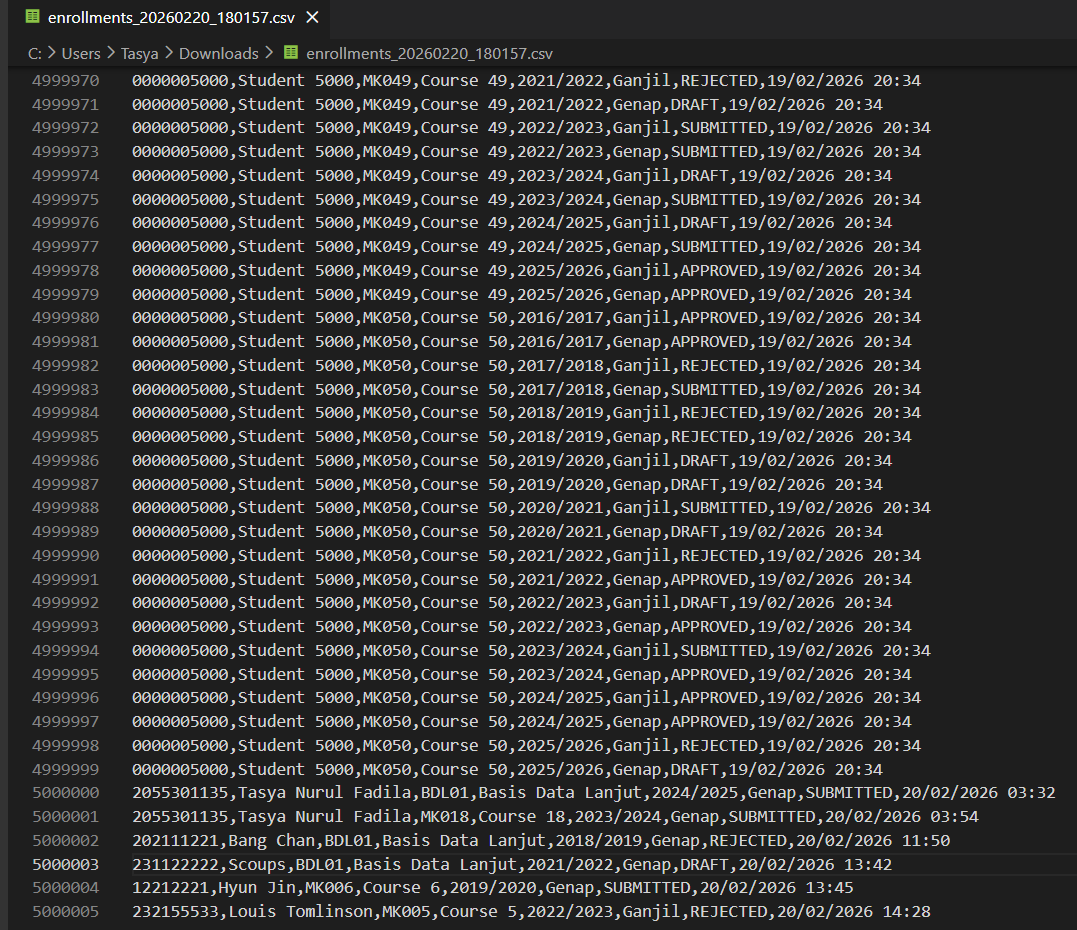Click 'Genap' on line 4999987
The height and width of the screenshot is (930, 1077).
click(x=637, y=485)
